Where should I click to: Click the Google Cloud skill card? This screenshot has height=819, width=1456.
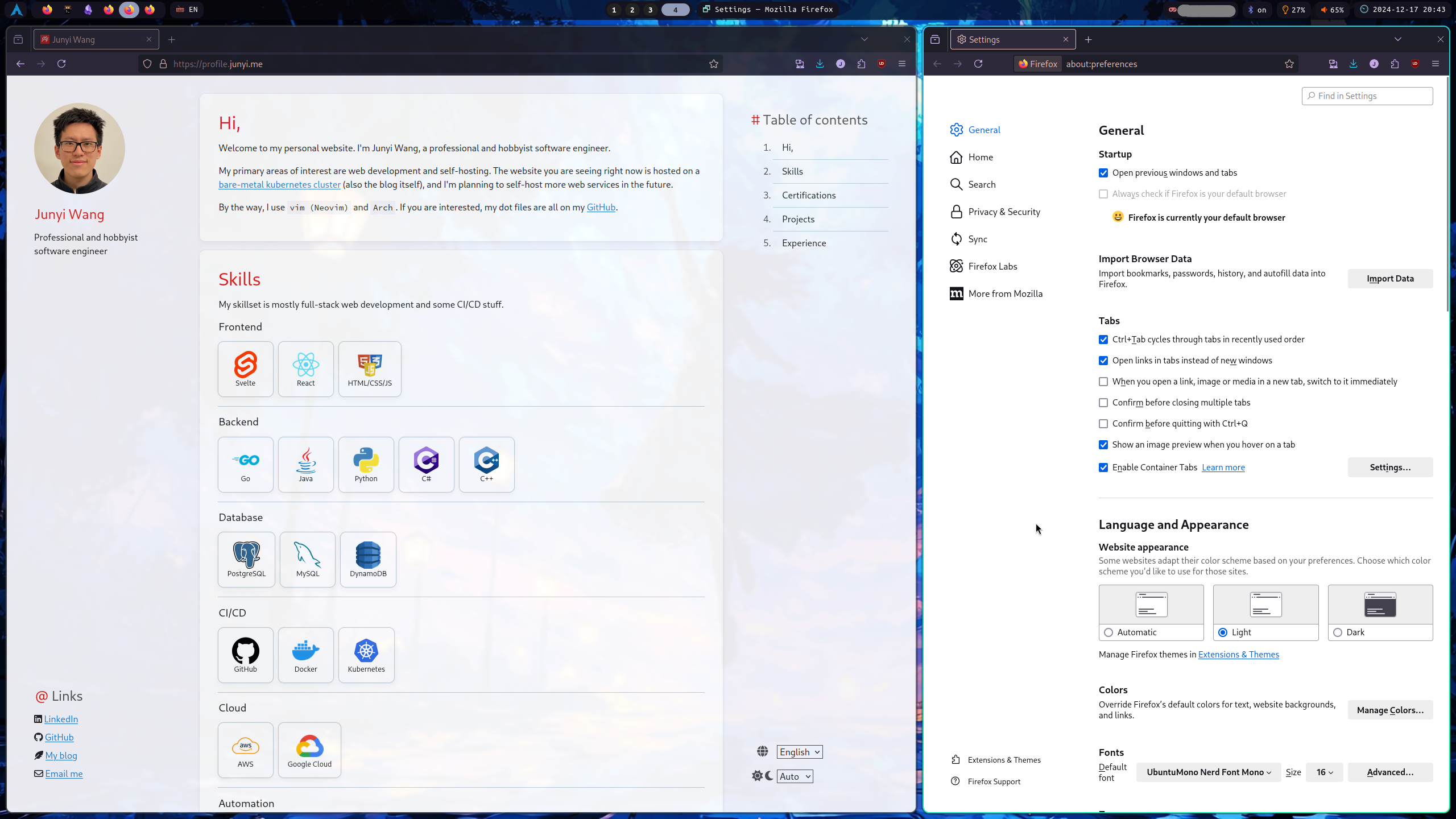pyautogui.click(x=309, y=750)
